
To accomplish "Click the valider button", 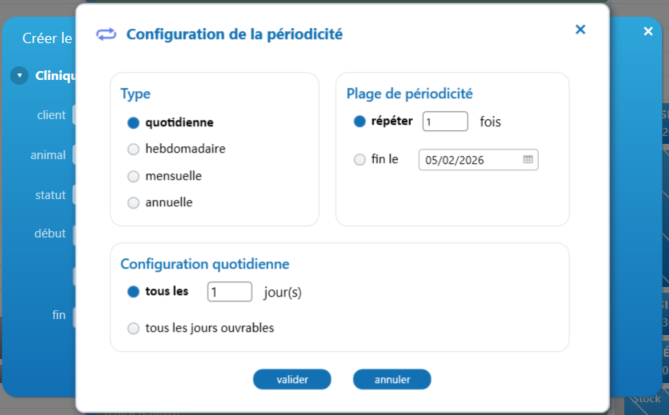I will click(291, 379).
